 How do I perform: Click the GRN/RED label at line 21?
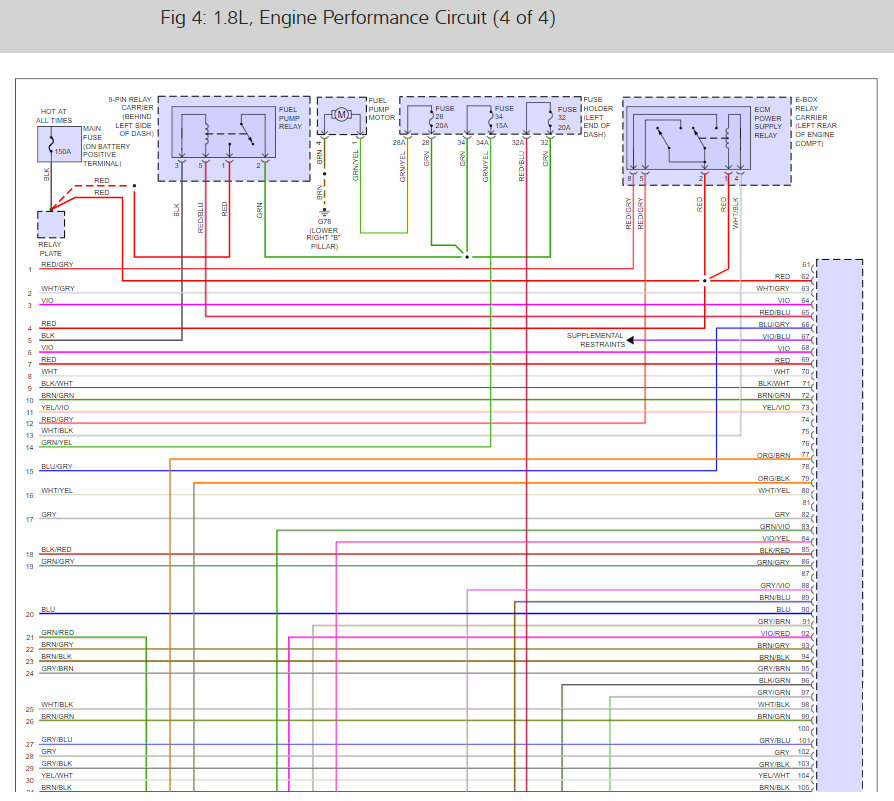coord(58,633)
